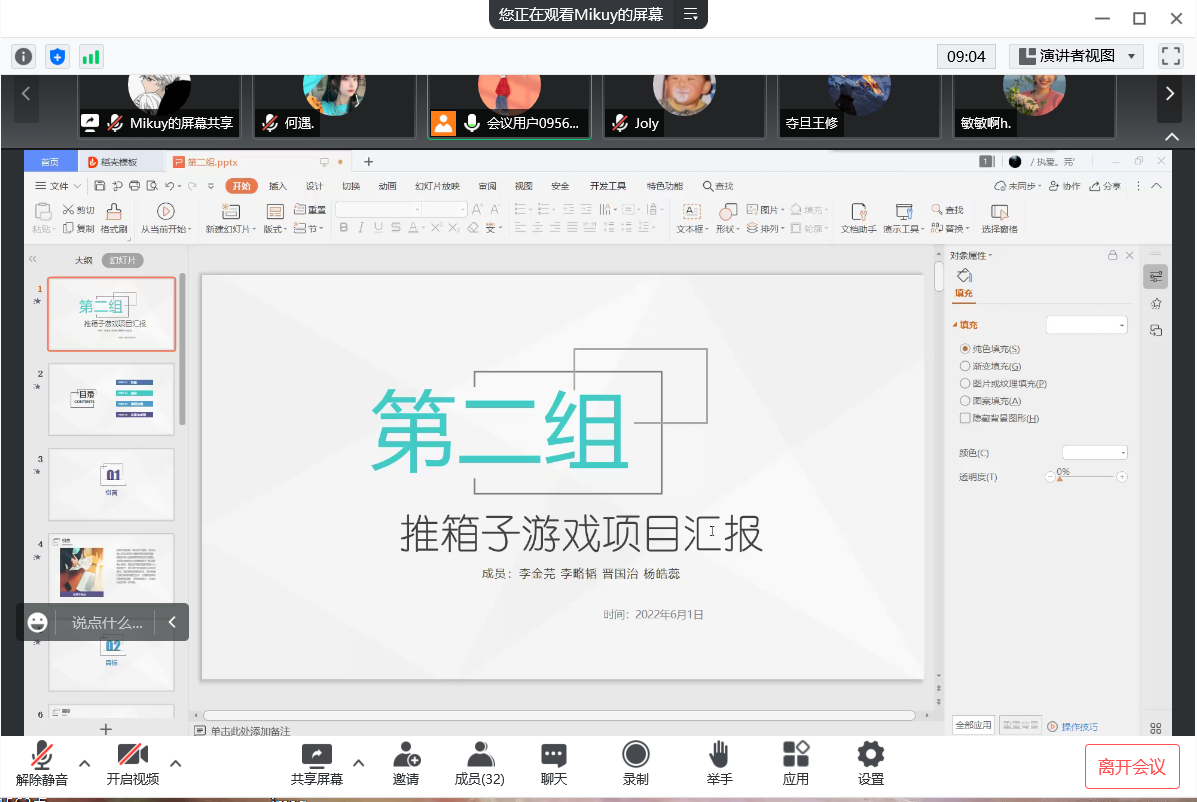Open the Insert ribbon tab
Viewport: 1197px width, 802px height.
[277, 186]
